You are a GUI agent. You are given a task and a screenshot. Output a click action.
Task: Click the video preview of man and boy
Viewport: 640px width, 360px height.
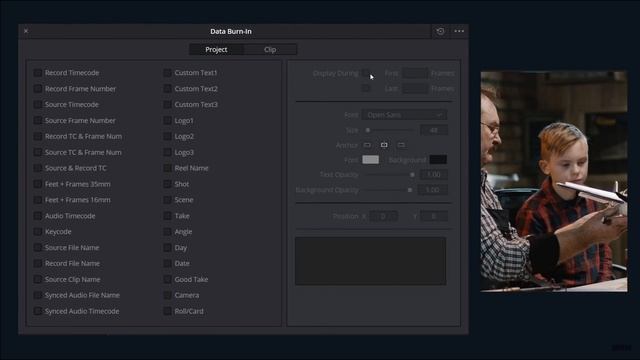(x=554, y=182)
